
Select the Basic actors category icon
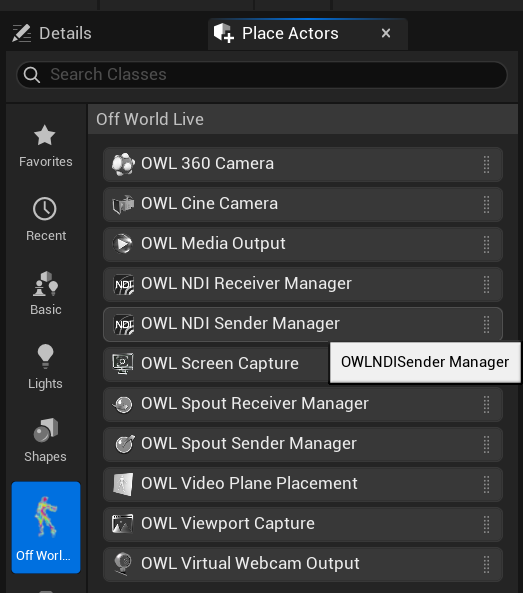(45, 283)
